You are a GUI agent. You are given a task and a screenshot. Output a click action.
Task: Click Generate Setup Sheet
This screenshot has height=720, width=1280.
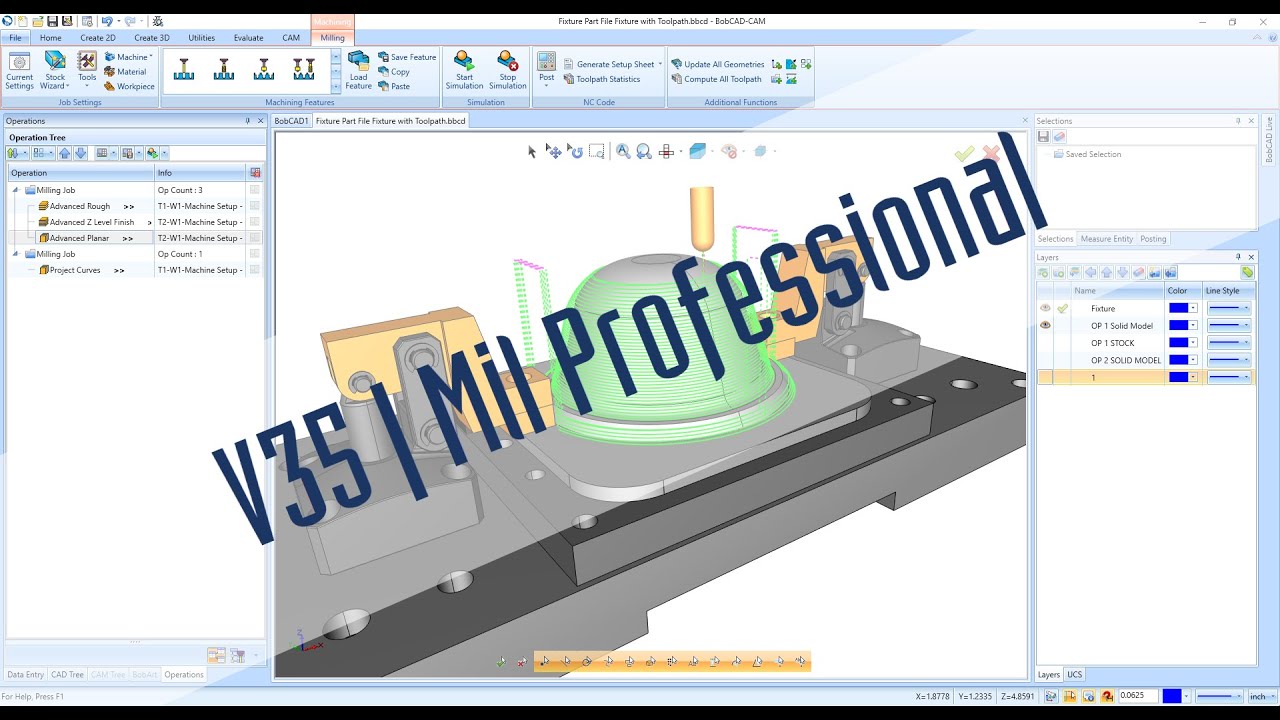[x=613, y=64]
